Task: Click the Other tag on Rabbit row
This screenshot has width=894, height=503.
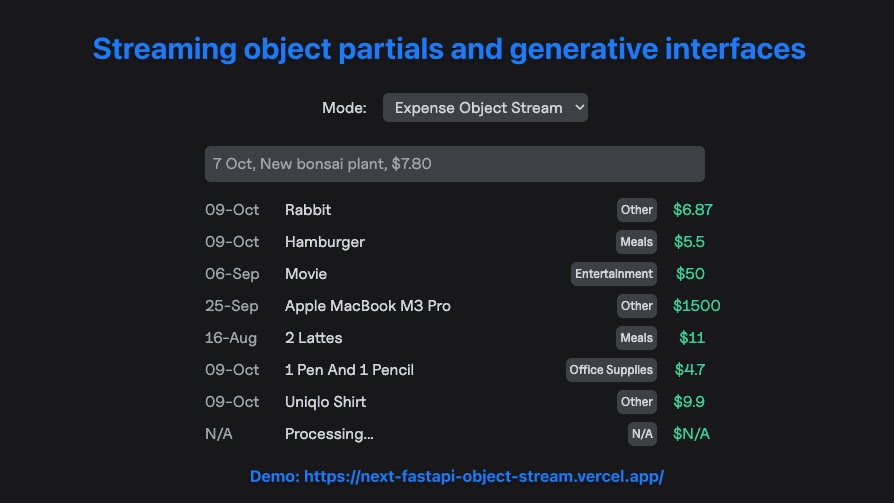Action: tap(636, 210)
